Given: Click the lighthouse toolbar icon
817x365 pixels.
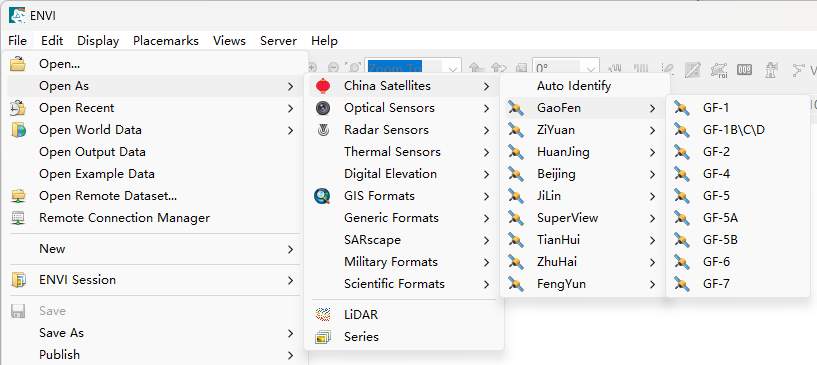Looking at the screenshot, I should click(771, 70).
